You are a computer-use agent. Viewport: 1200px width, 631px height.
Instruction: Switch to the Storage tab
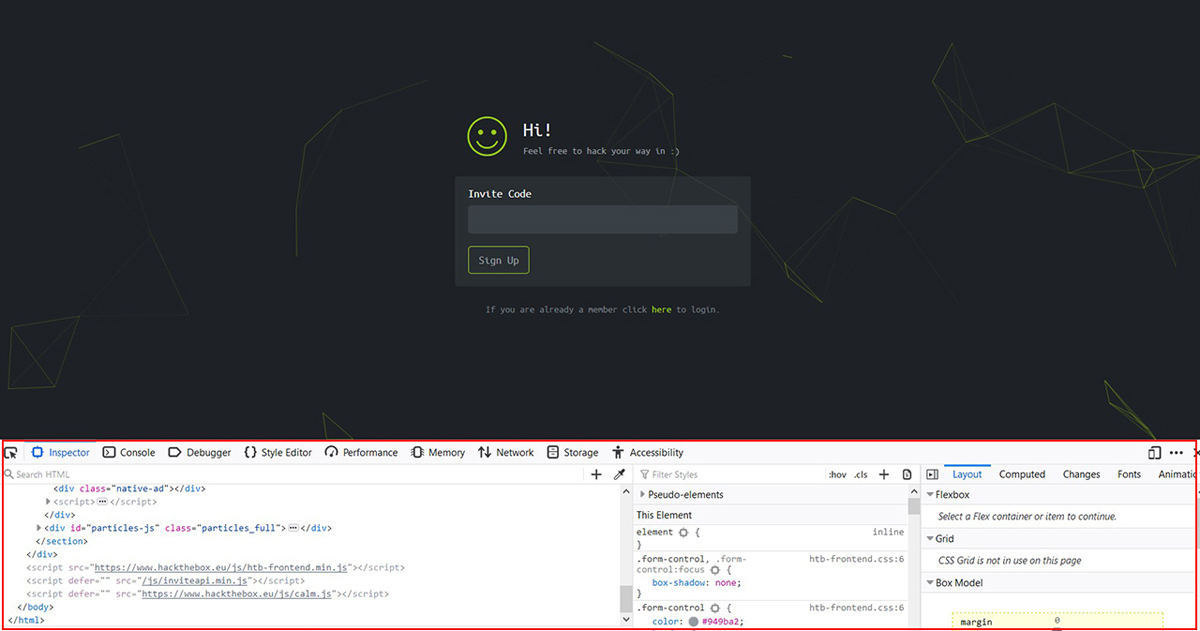point(571,453)
